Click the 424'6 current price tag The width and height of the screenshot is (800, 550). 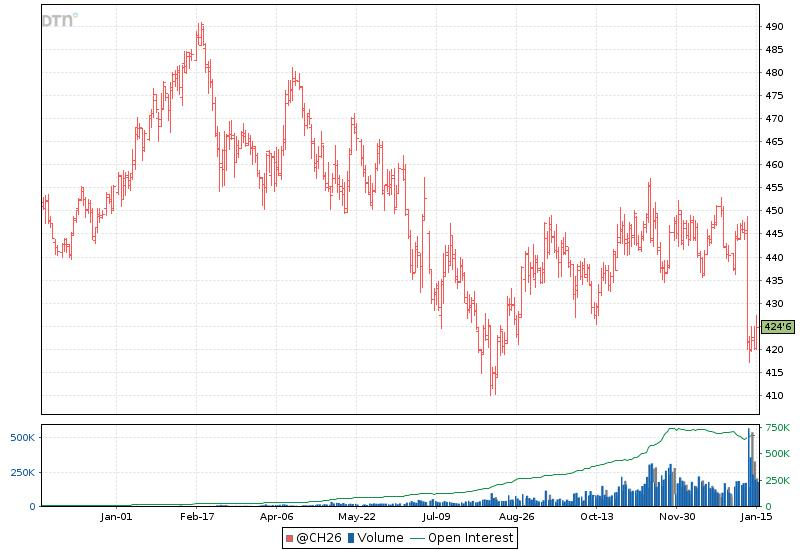pos(778,327)
